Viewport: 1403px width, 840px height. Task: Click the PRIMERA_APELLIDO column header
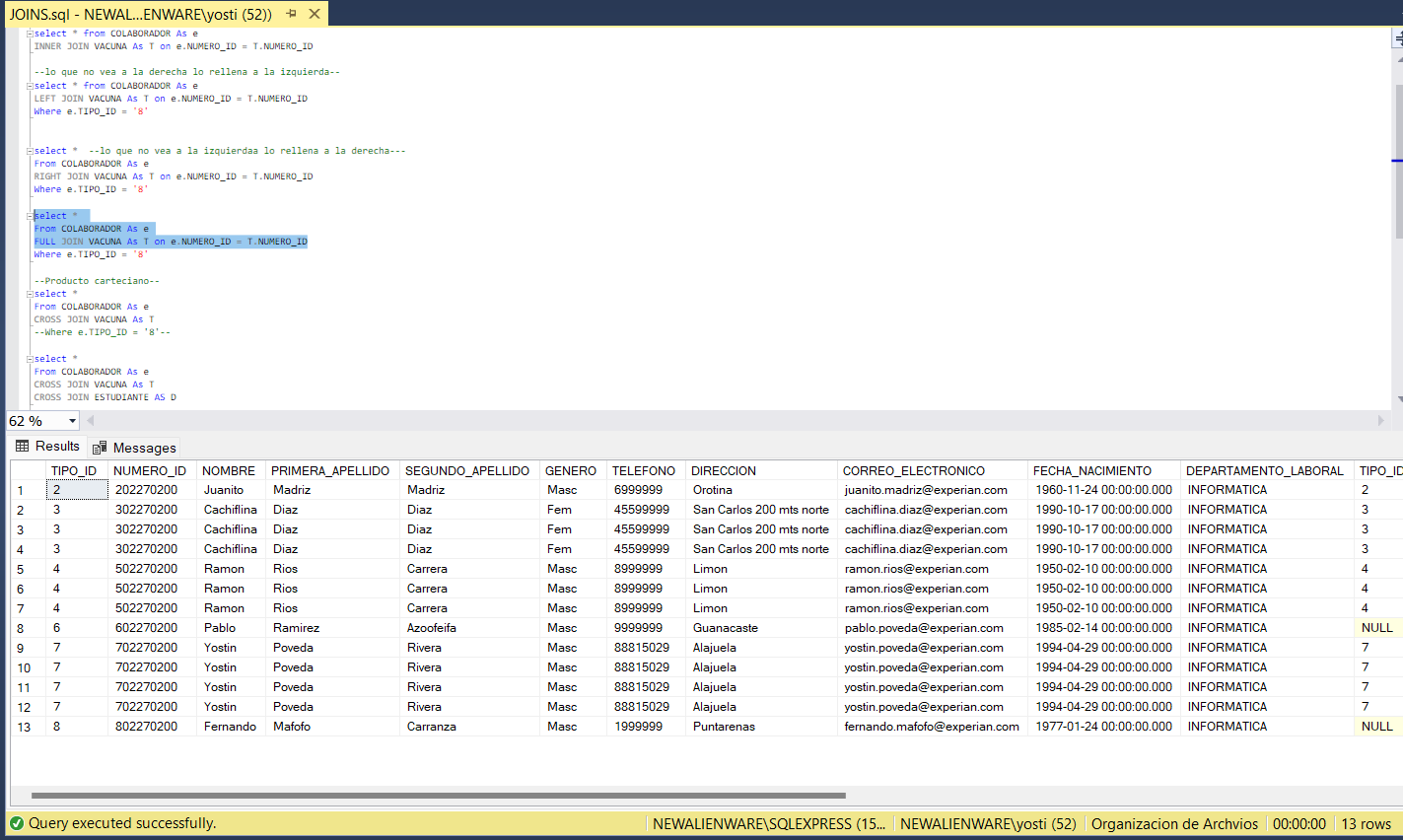point(330,470)
